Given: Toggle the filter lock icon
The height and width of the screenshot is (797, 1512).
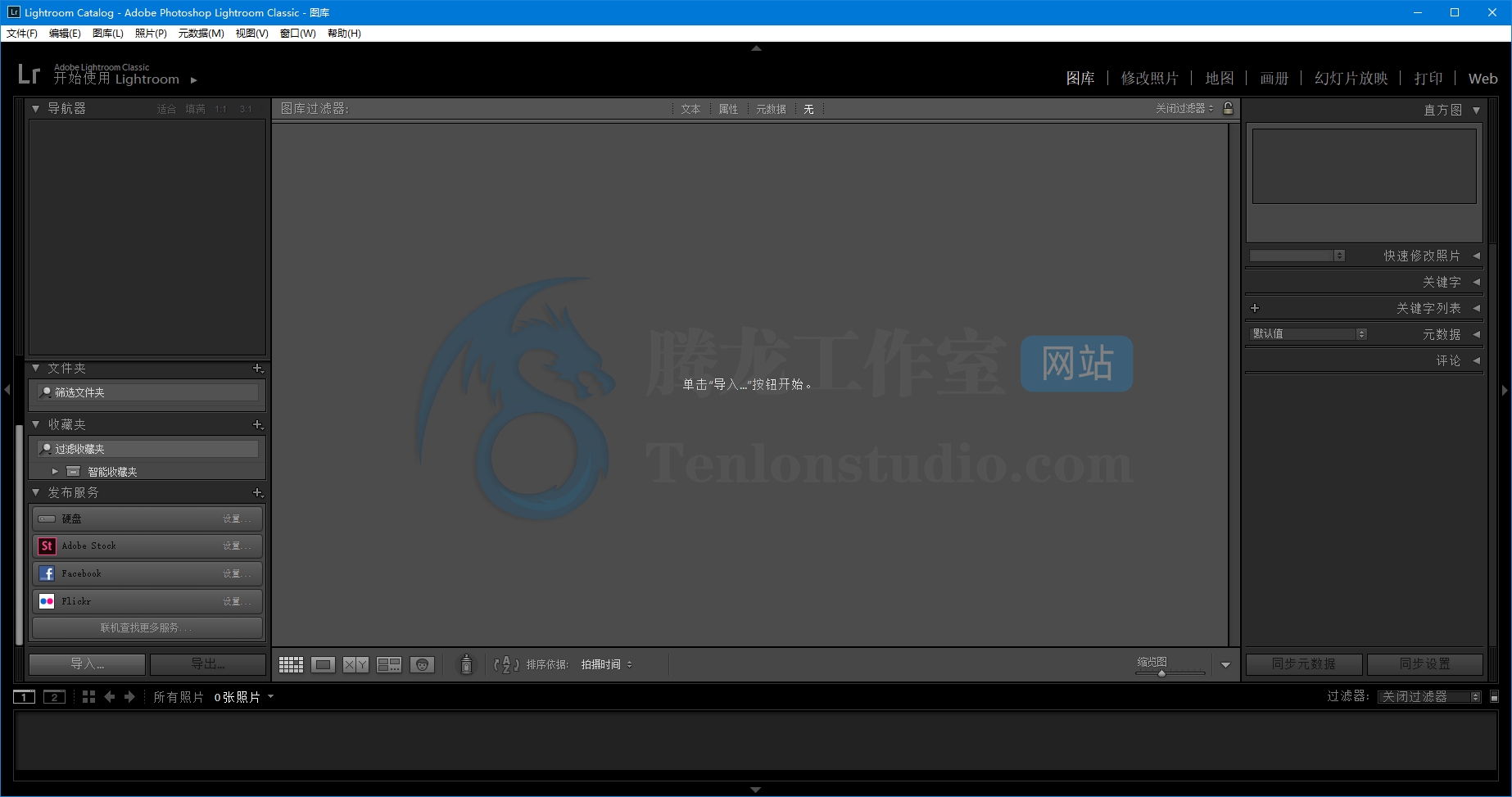Looking at the screenshot, I should 1228,108.
